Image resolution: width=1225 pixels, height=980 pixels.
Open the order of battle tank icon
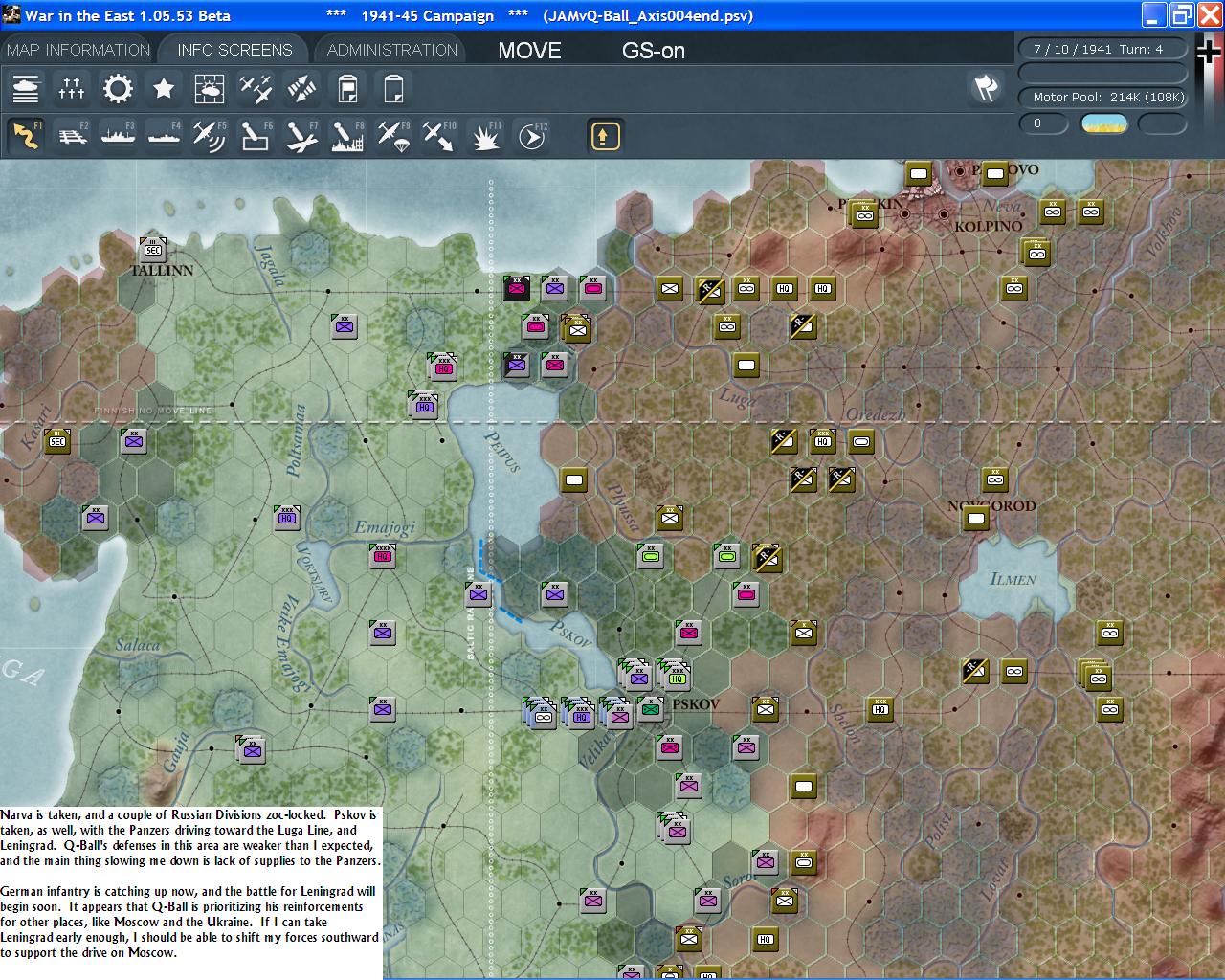click(26, 89)
